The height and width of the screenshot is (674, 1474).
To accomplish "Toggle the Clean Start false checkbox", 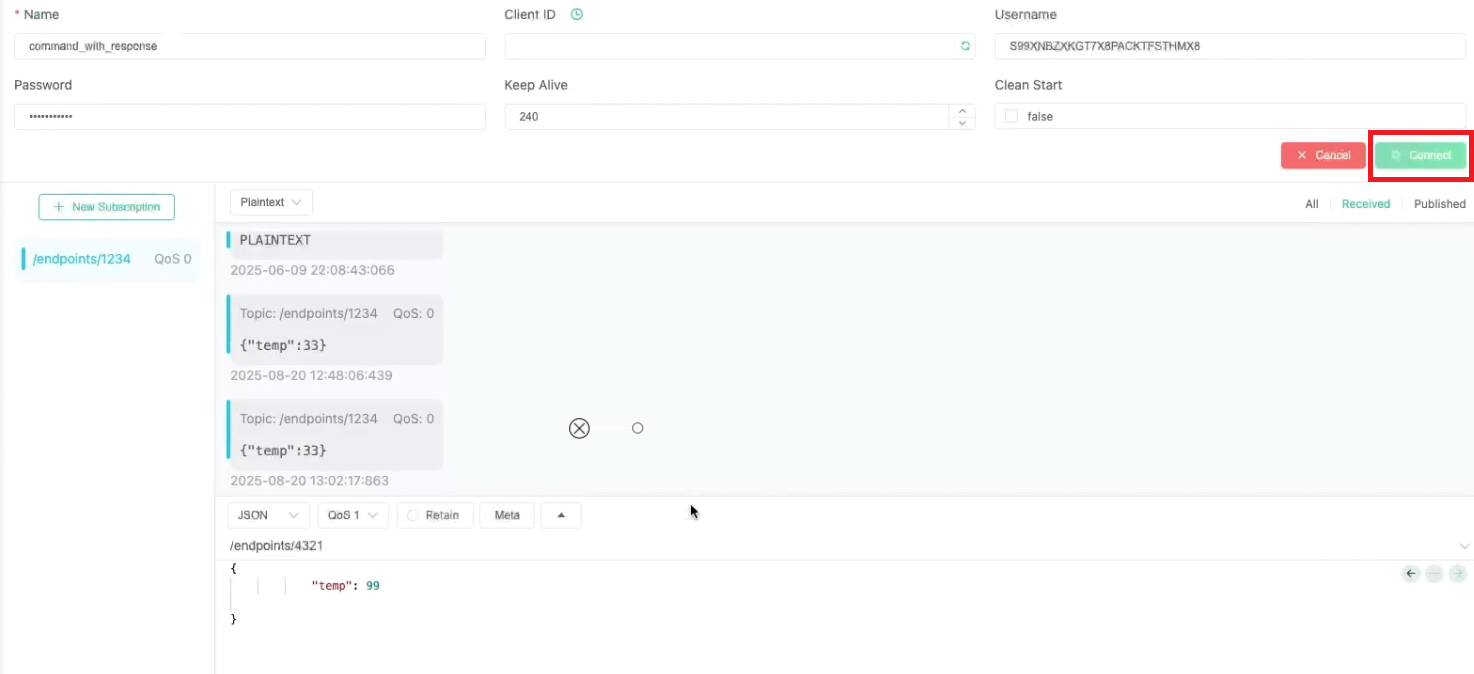I will coord(1011,116).
